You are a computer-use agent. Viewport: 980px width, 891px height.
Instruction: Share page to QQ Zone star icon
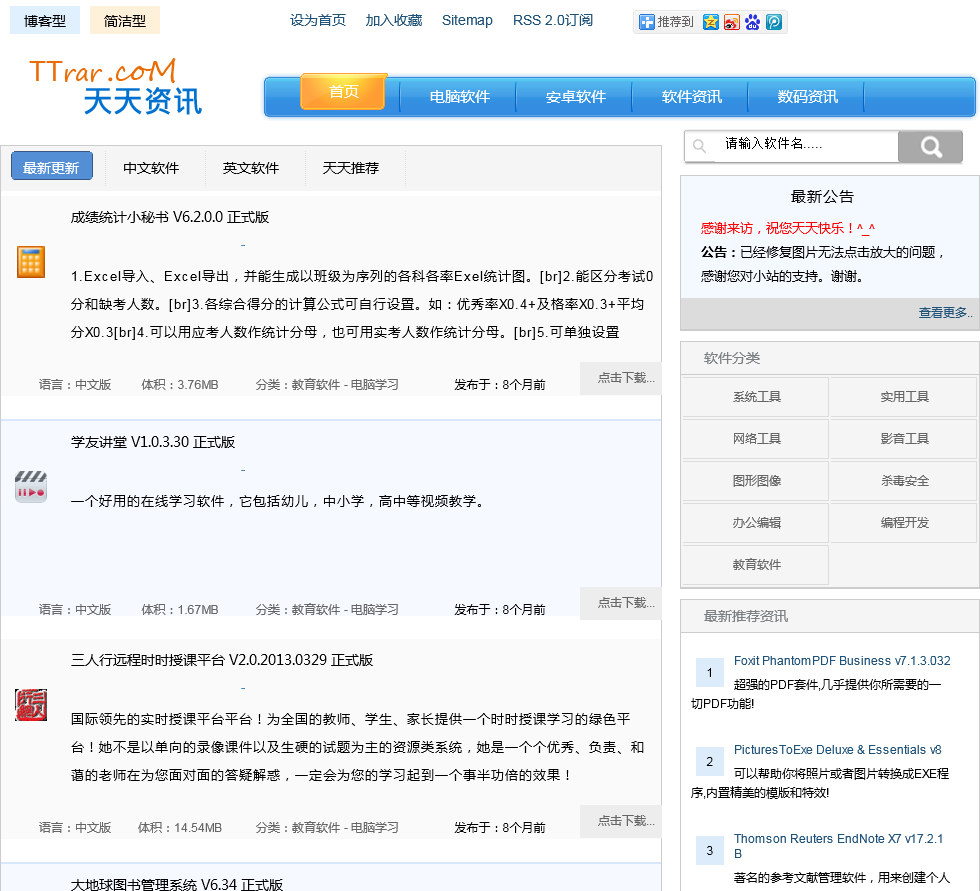tap(711, 22)
